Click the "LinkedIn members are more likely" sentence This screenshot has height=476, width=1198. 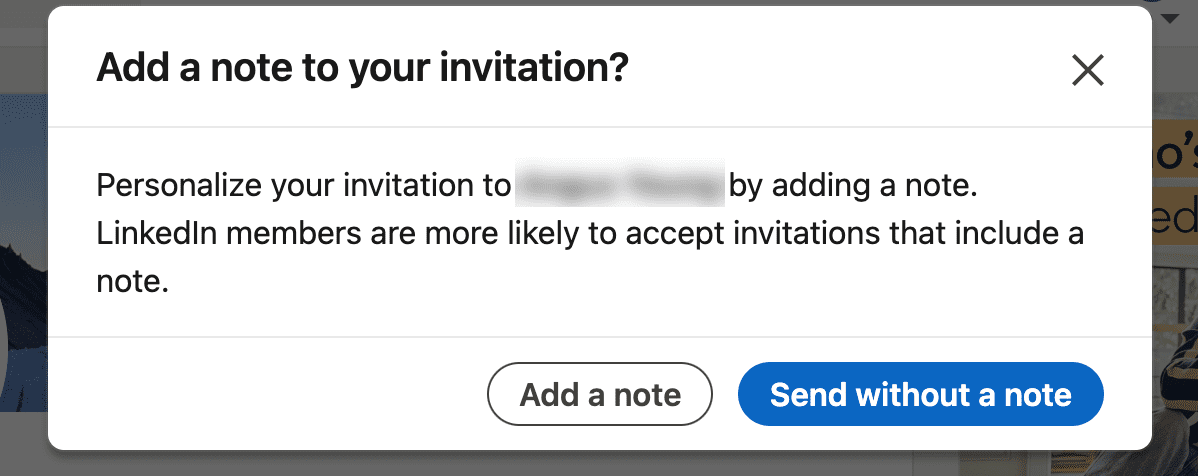[590, 235]
